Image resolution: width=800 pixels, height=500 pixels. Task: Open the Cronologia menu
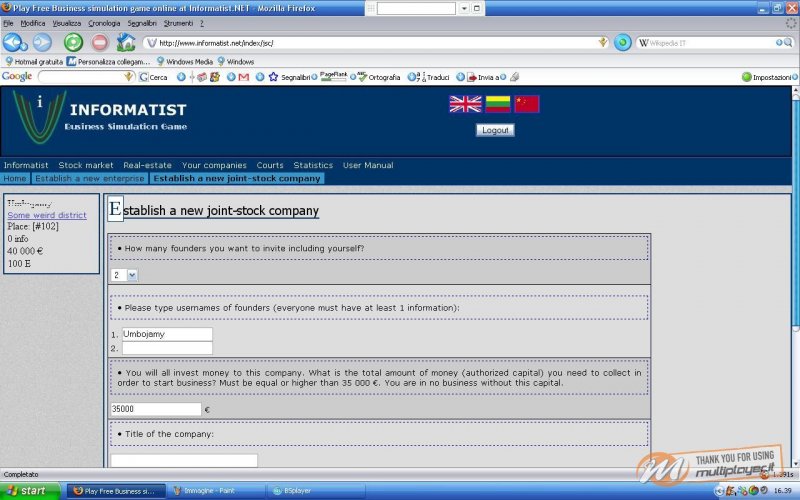coord(104,23)
